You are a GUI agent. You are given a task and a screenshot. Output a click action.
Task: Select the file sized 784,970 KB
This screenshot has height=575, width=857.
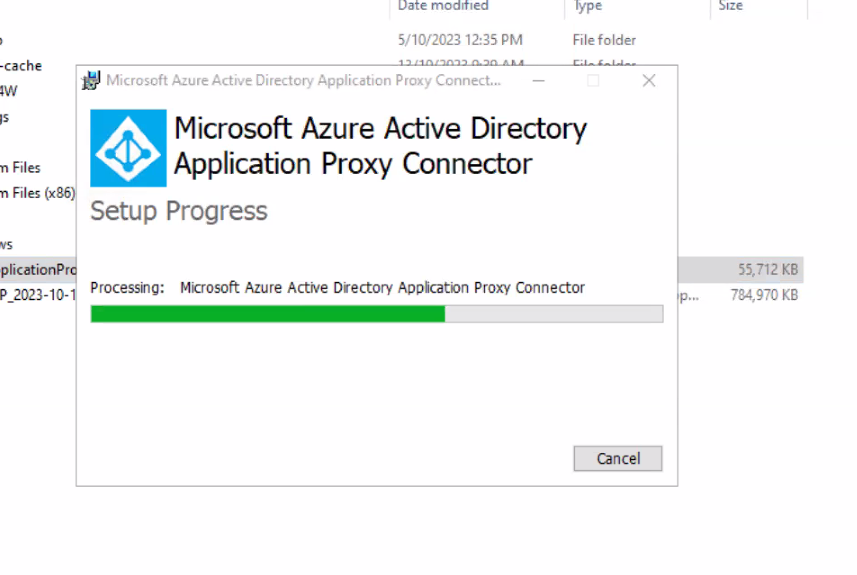(763, 295)
